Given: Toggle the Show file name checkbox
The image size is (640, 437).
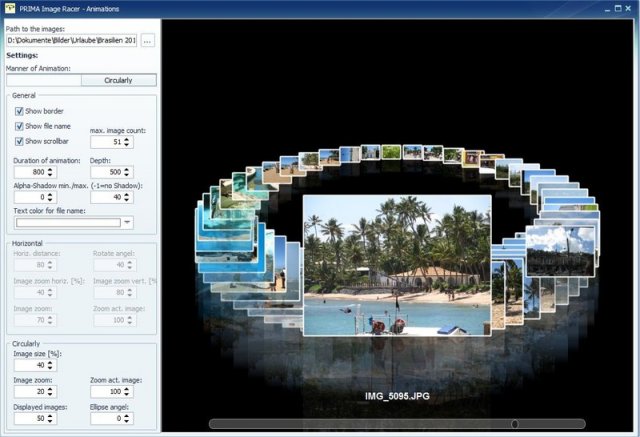Looking at the screenshot, I should tap(19, 126).
